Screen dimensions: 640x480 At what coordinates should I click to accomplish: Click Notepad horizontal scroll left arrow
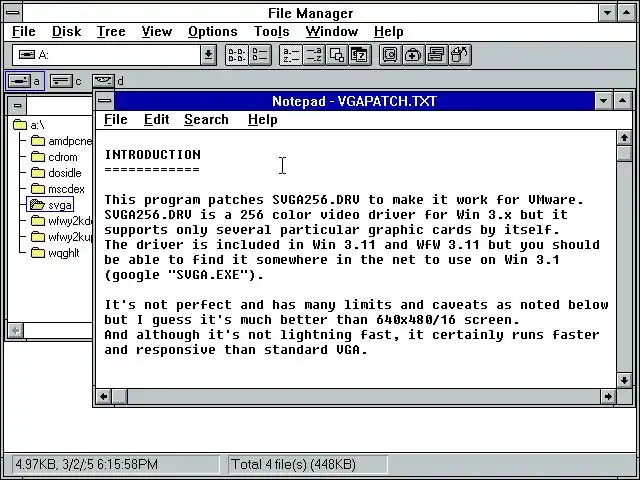(x=104, y=396)
